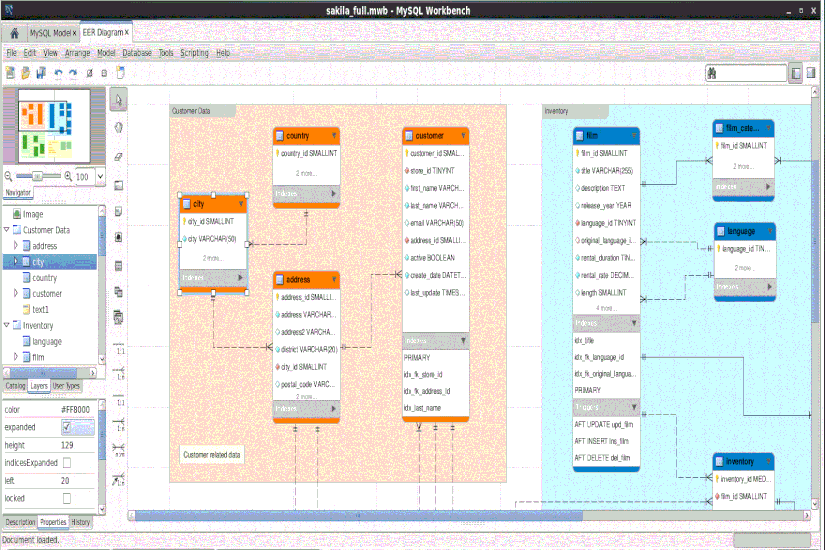Collapse Indexes section of customer table
The height and width of the screenshot is (550, 825).
463,341
